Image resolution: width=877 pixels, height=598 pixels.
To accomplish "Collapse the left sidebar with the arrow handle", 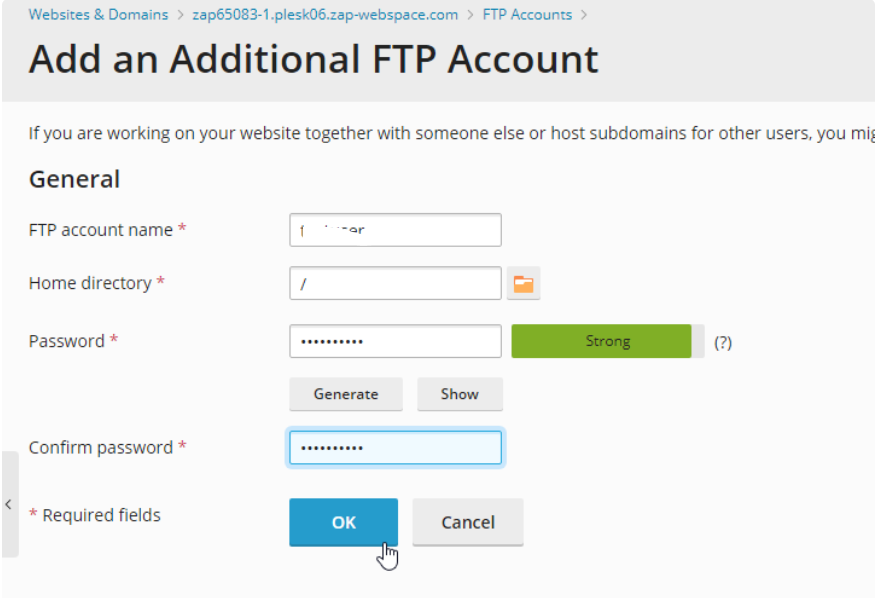I will (x=10, y=504).
